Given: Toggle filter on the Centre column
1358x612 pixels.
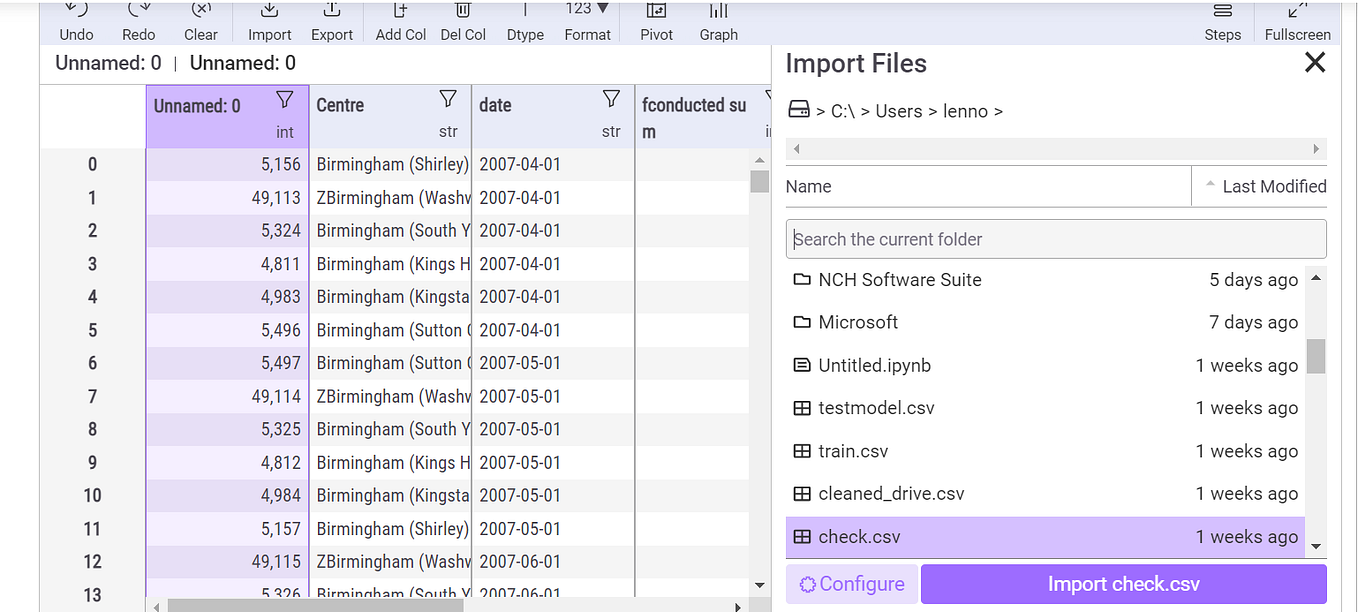Looking at the screenshot, I should click(448, 99).
